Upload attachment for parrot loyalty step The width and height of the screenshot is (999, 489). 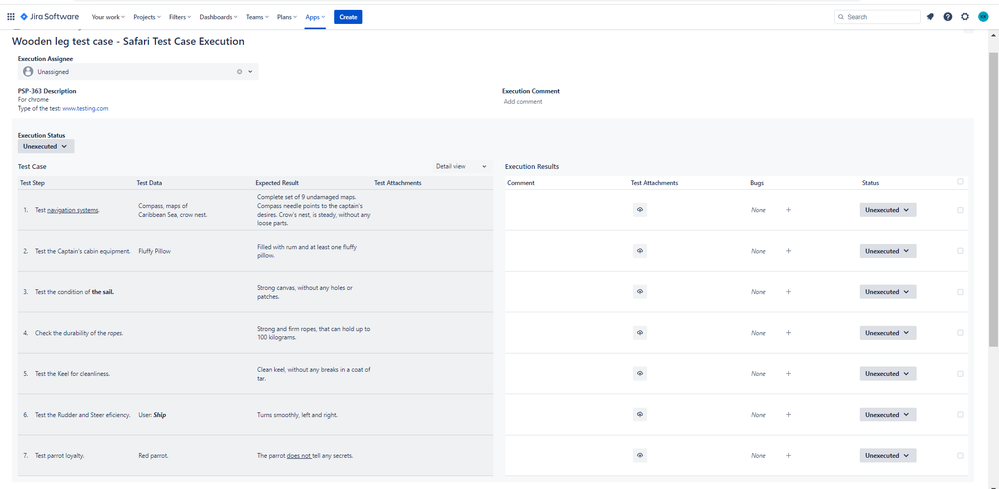(640, 455)
